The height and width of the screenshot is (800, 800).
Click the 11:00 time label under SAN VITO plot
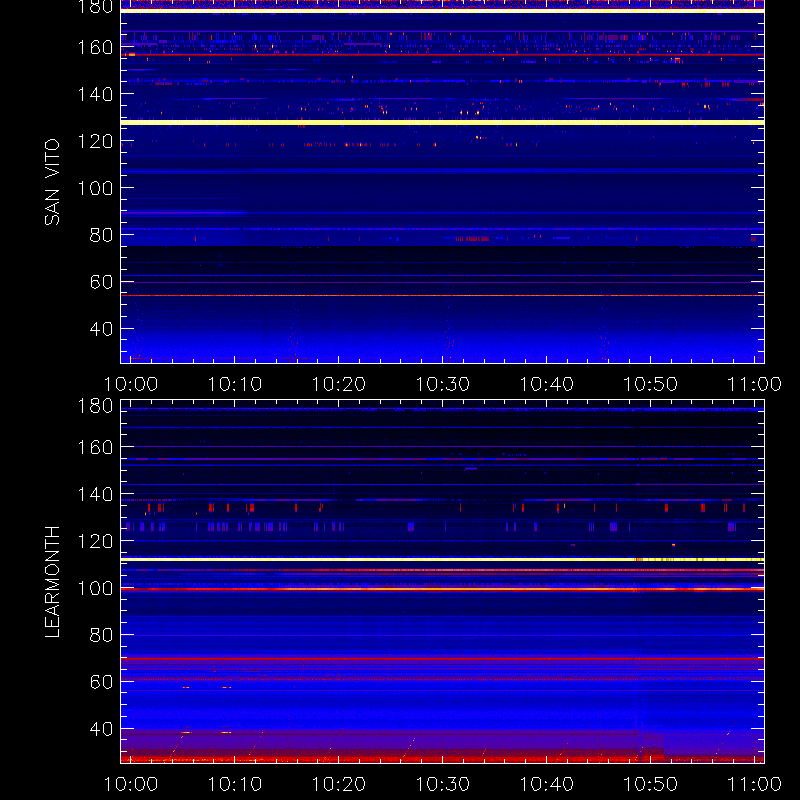tap(754, 384)
